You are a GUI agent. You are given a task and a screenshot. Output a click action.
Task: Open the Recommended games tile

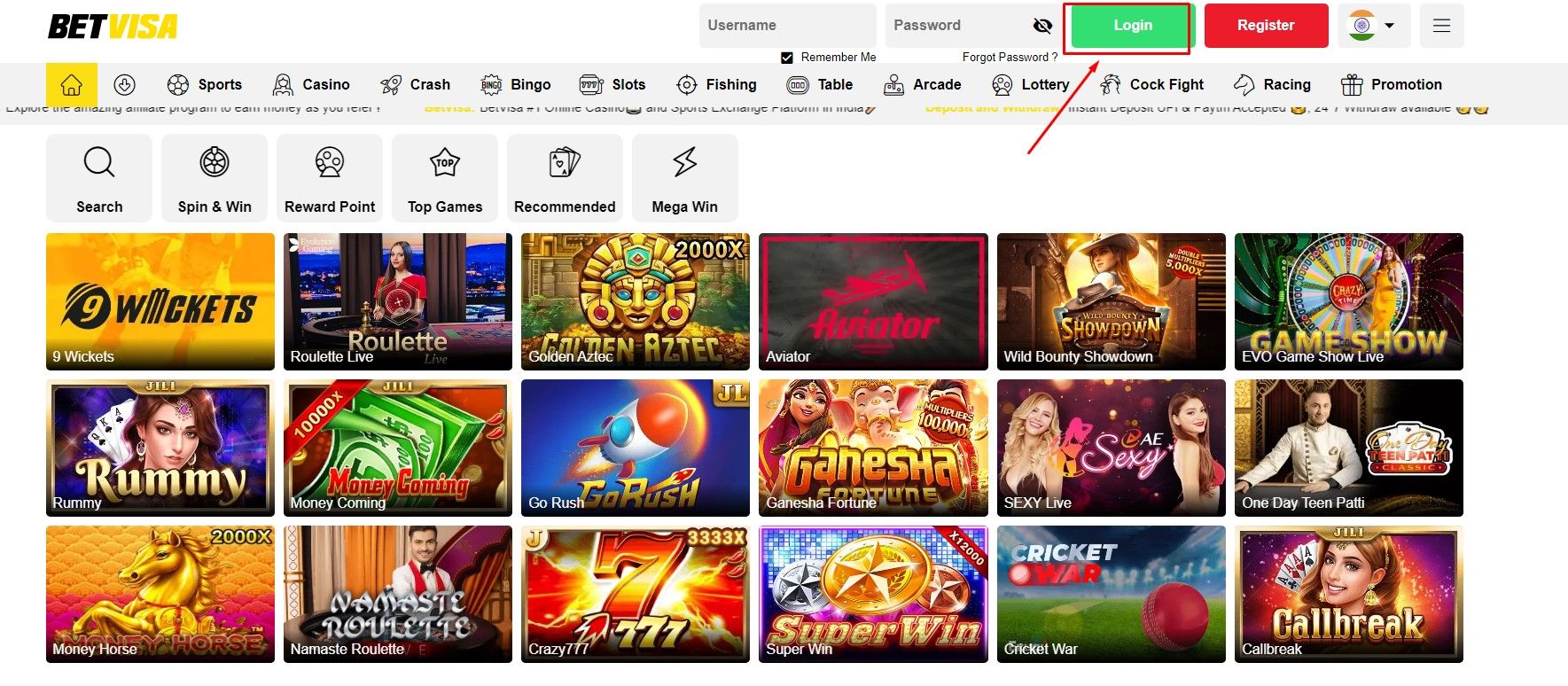[x=565, y=177]
